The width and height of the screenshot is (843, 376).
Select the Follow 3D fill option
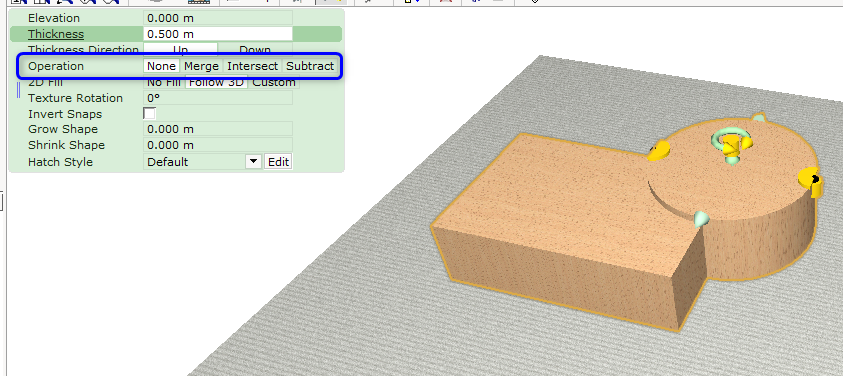click(x=217, y=82)
